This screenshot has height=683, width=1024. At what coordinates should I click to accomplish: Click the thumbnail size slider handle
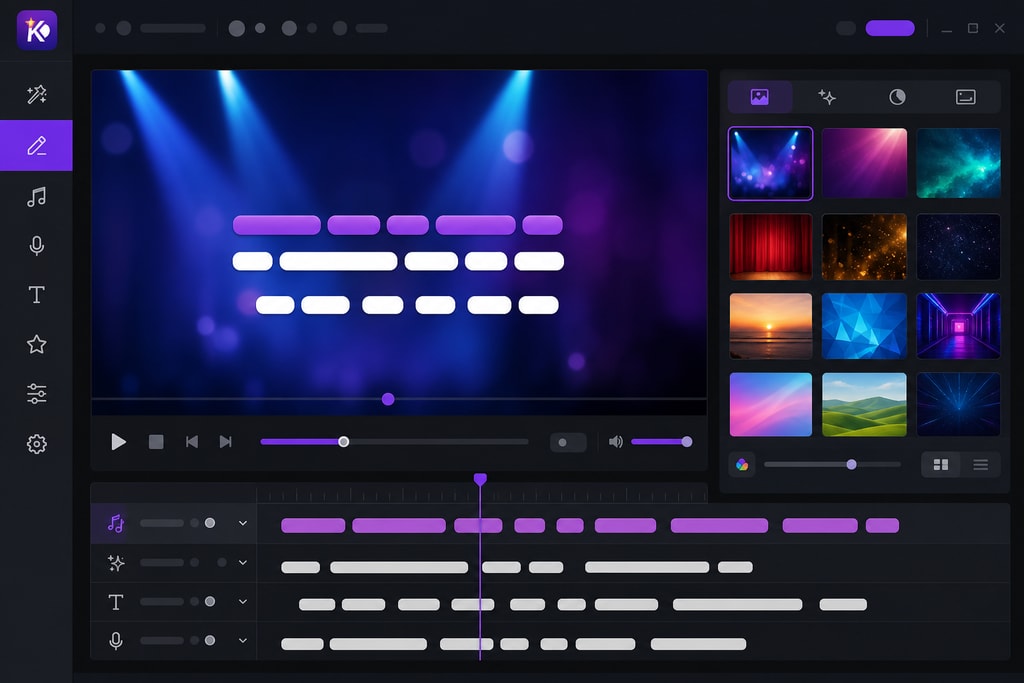click(x=851, y=465)
